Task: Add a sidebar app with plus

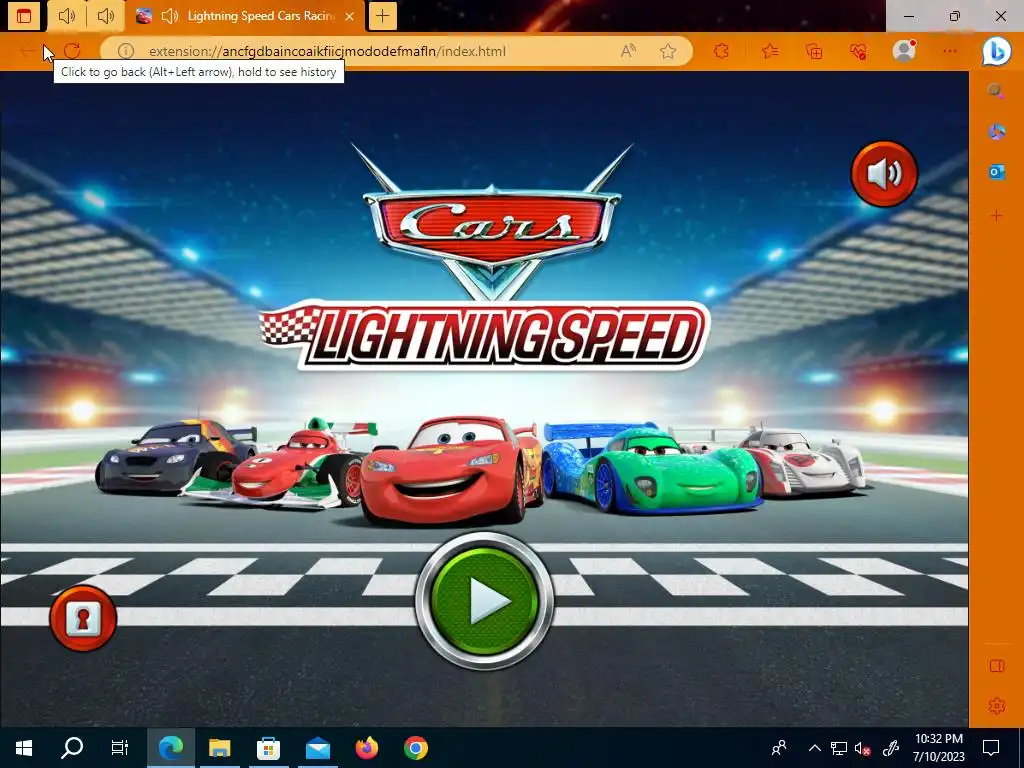Action: click(996, 216)
